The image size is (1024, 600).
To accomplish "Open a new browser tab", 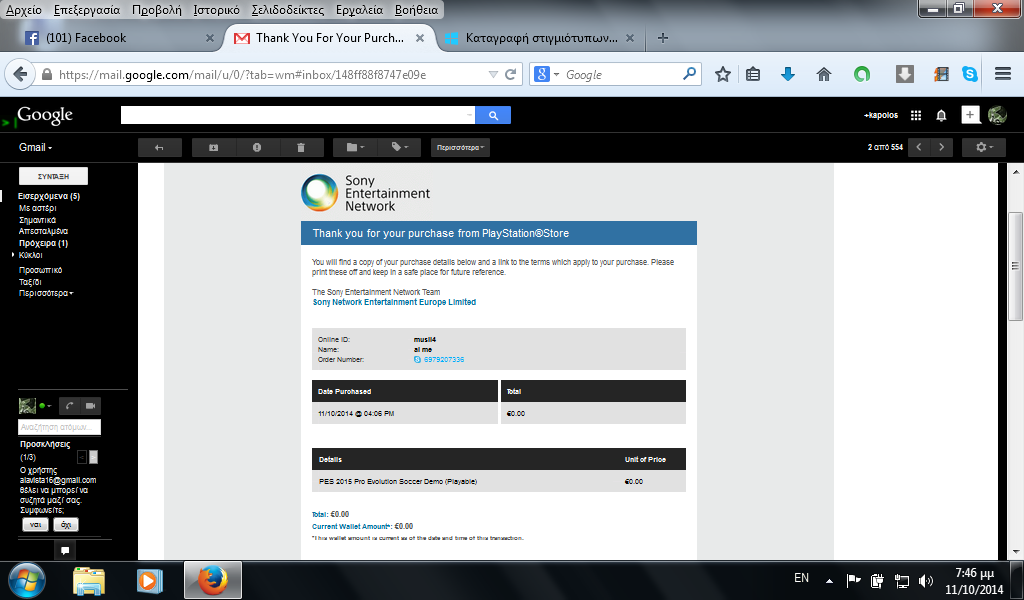I will [662, 38].
